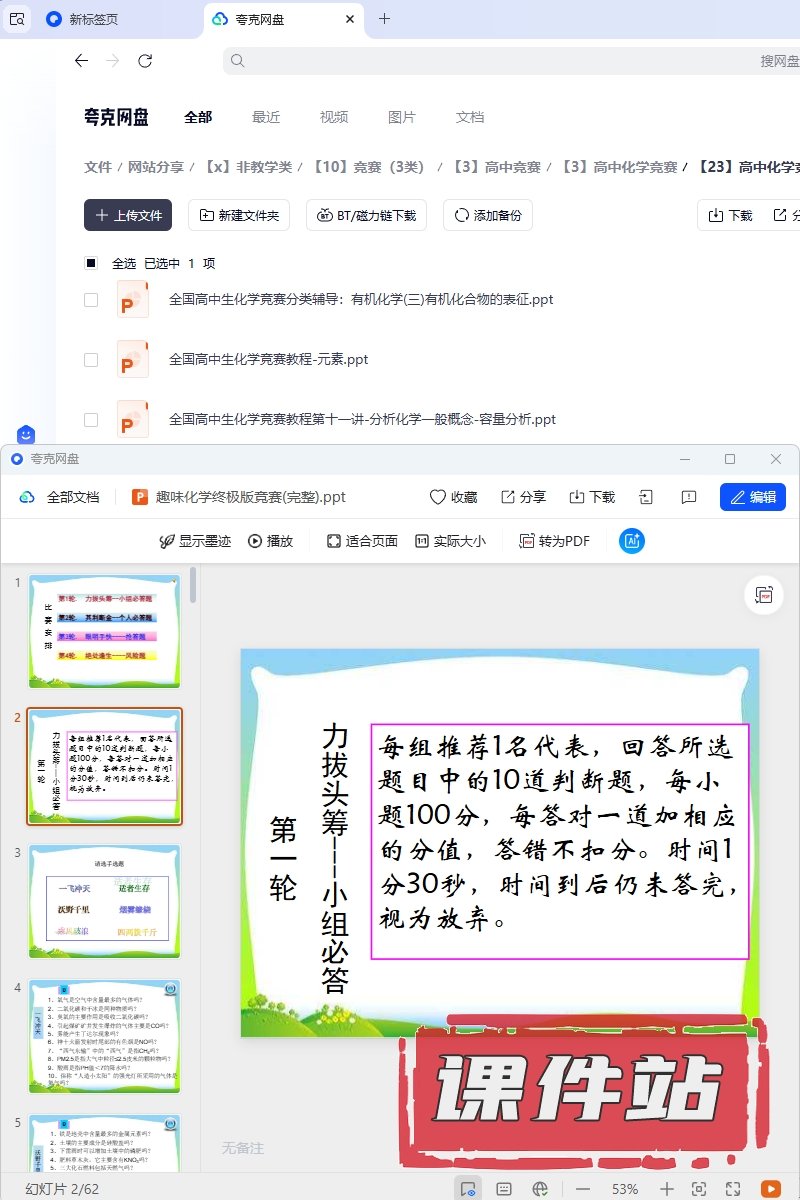Start slideshow with orange play icon
800x1200 pixels.
click(770, 1189)
